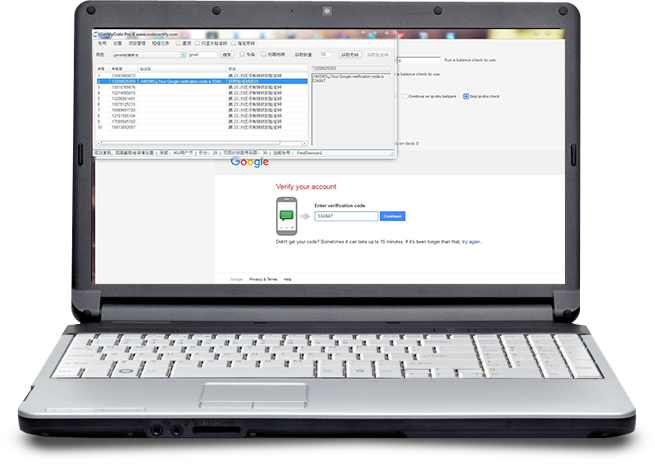Open the fourth menu in GetMyCode menu bar
The width and height of the screenshot is (655, 464).
pos(160,43)
